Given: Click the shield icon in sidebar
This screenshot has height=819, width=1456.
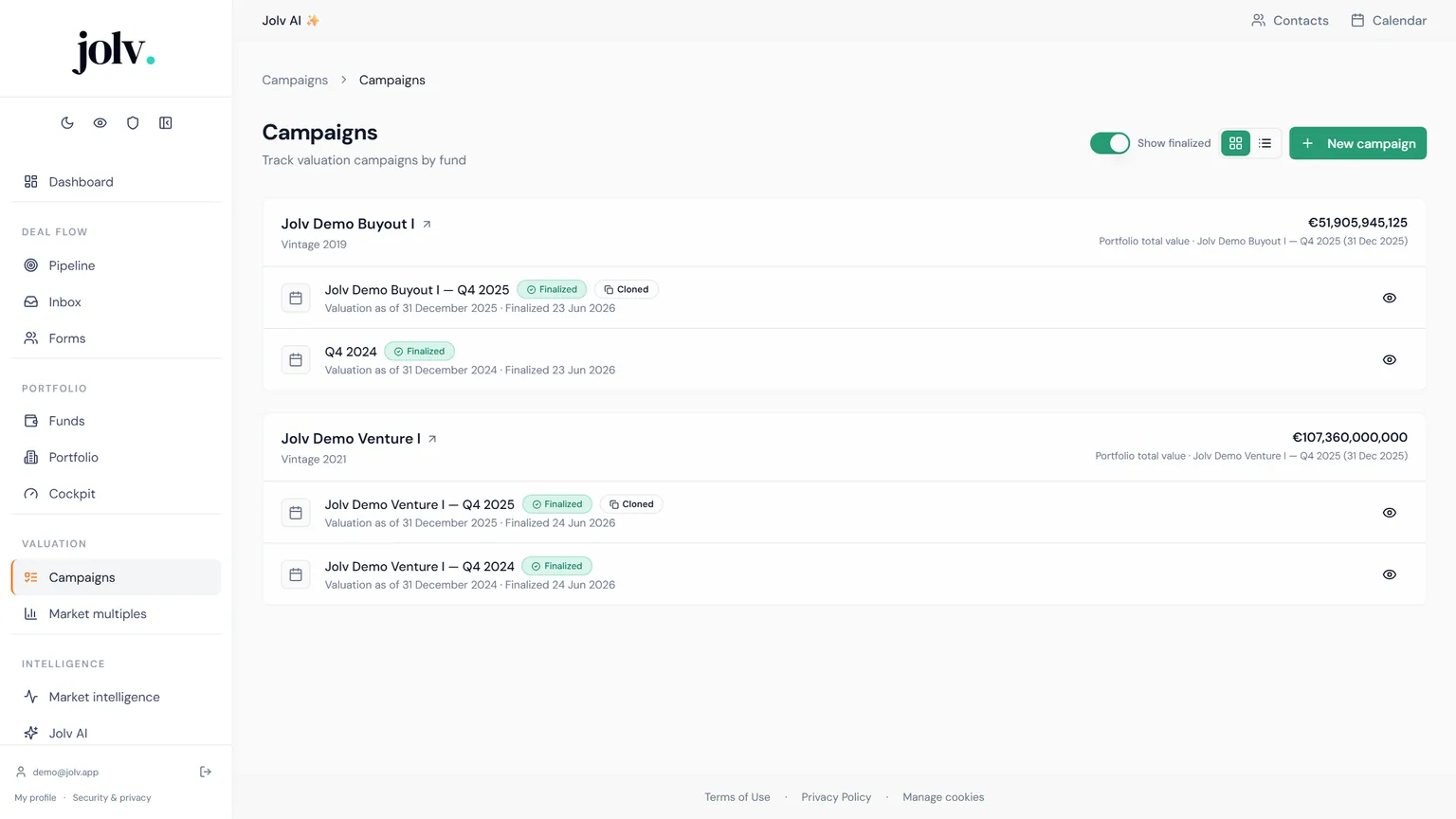Looking at the screenshot, I should point(133,123).
